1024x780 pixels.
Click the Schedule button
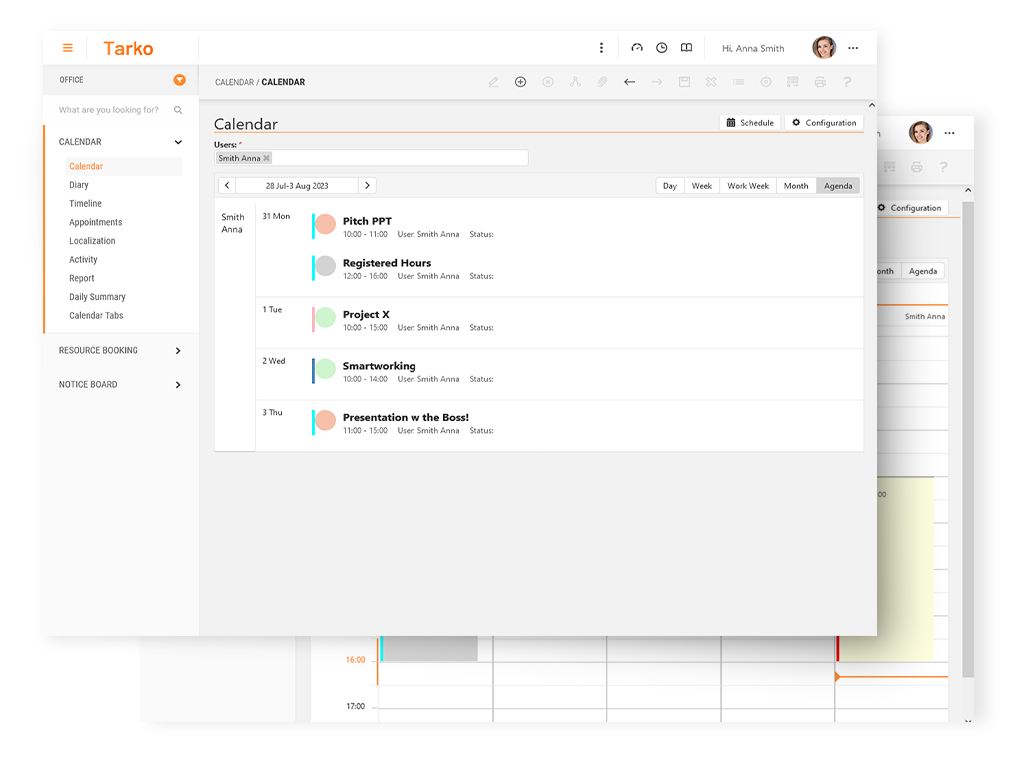(x=750, y=123)
